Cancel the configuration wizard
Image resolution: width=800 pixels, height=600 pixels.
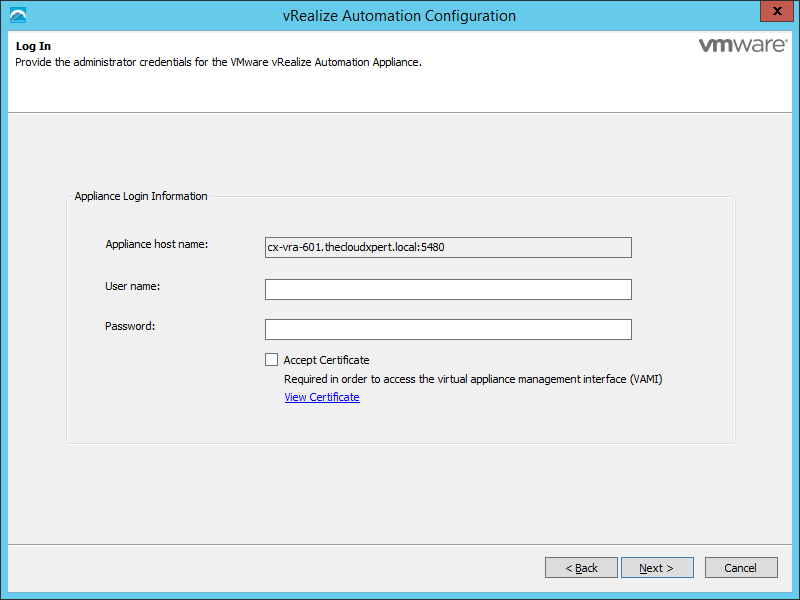click(740, 568)
